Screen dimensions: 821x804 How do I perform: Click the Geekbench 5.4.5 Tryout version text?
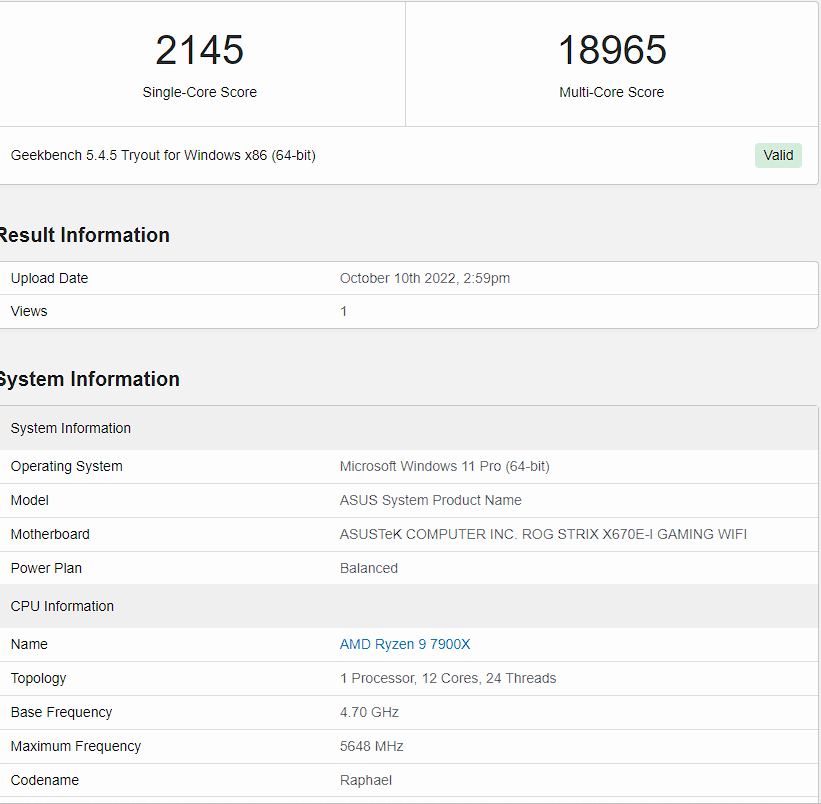pyautogui.click(x=163, y=155)
